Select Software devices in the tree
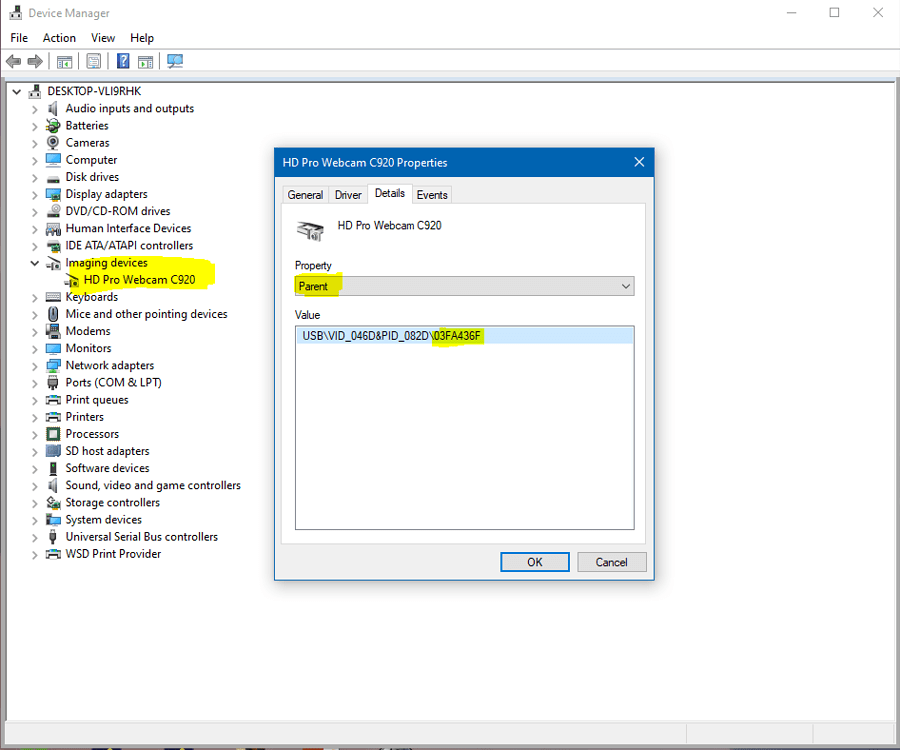This screenshot has width=900, height=750. (107, 468)
